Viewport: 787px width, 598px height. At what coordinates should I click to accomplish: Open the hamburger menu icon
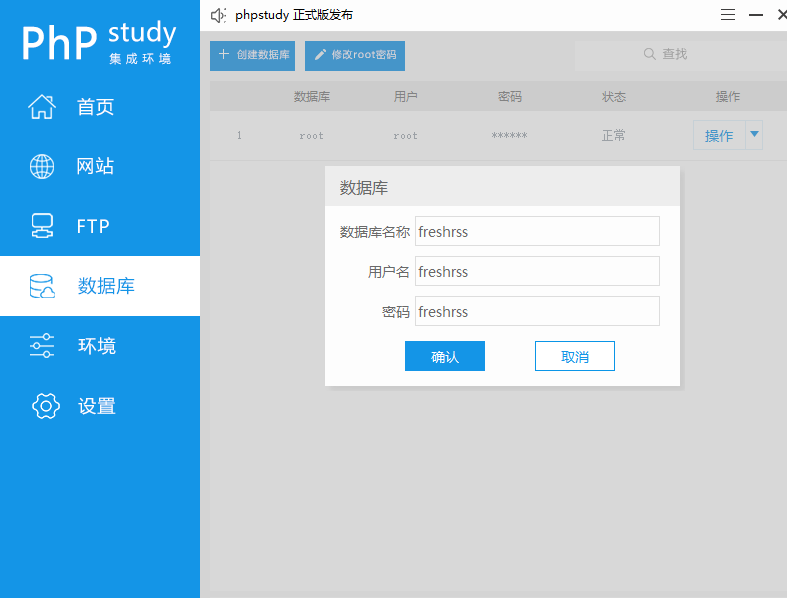point(728,15)
